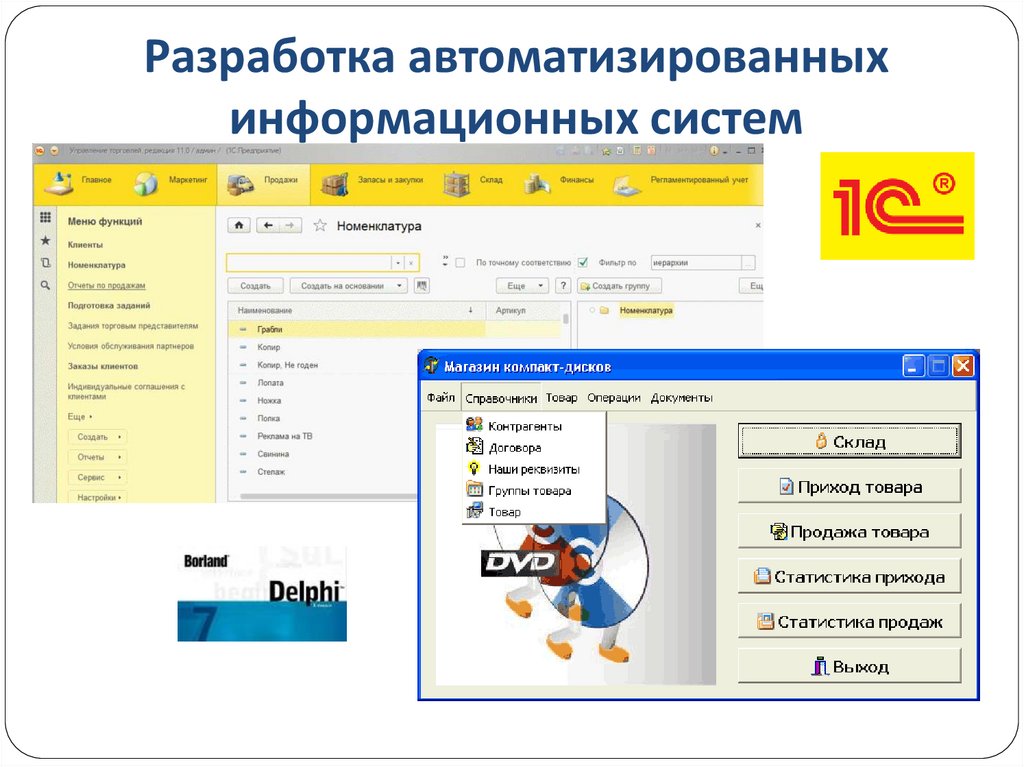
Task: Expand Отчеты submenu in the functions menu
Action: coord(97,457)
